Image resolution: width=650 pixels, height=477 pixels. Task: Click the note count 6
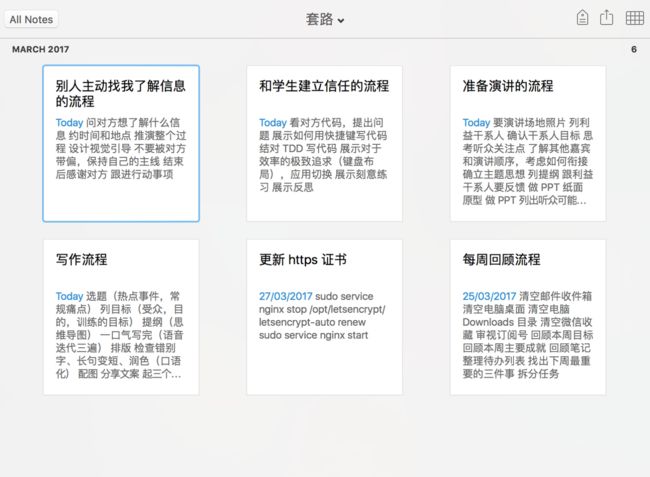634,49
